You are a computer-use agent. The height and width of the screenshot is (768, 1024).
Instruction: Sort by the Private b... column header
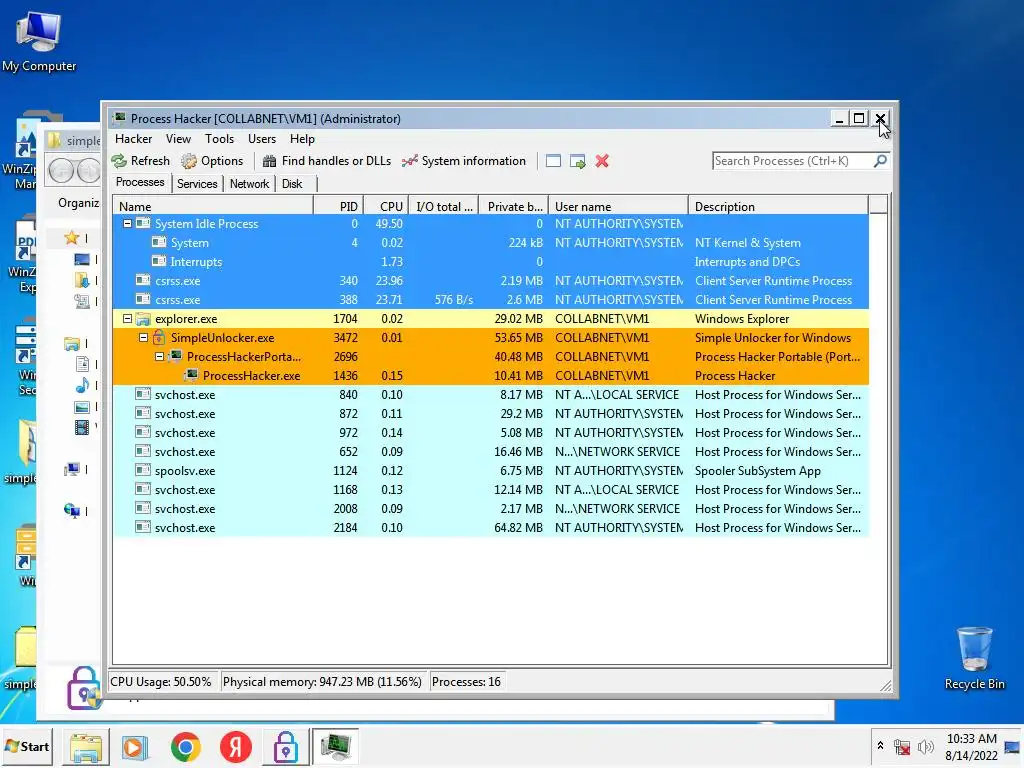(514, 206)
